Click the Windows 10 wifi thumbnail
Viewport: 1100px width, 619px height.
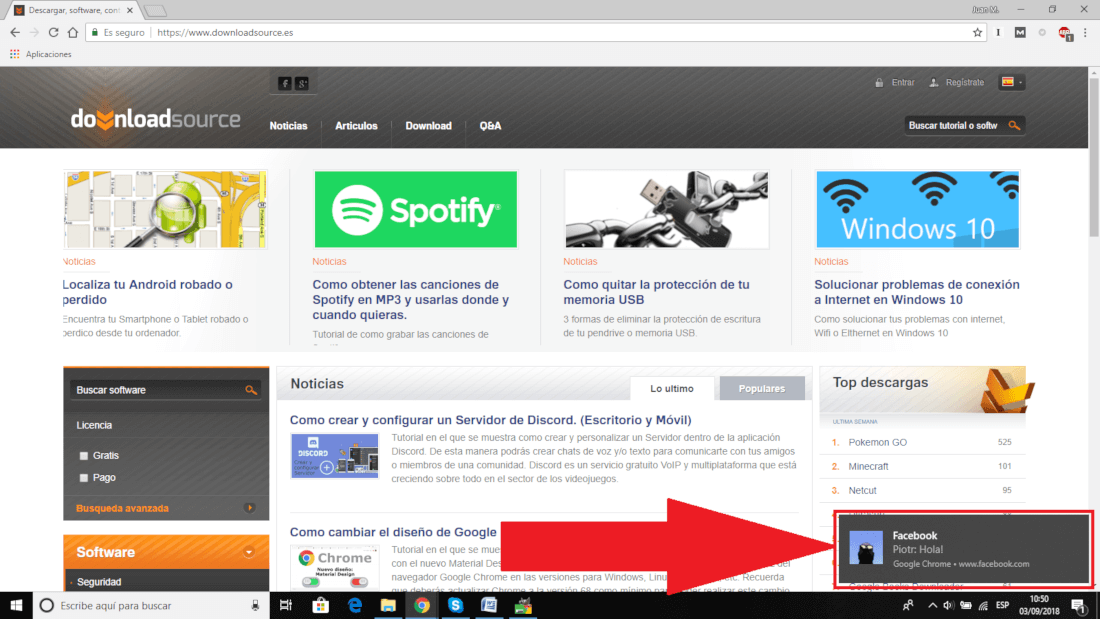(917, 209)
